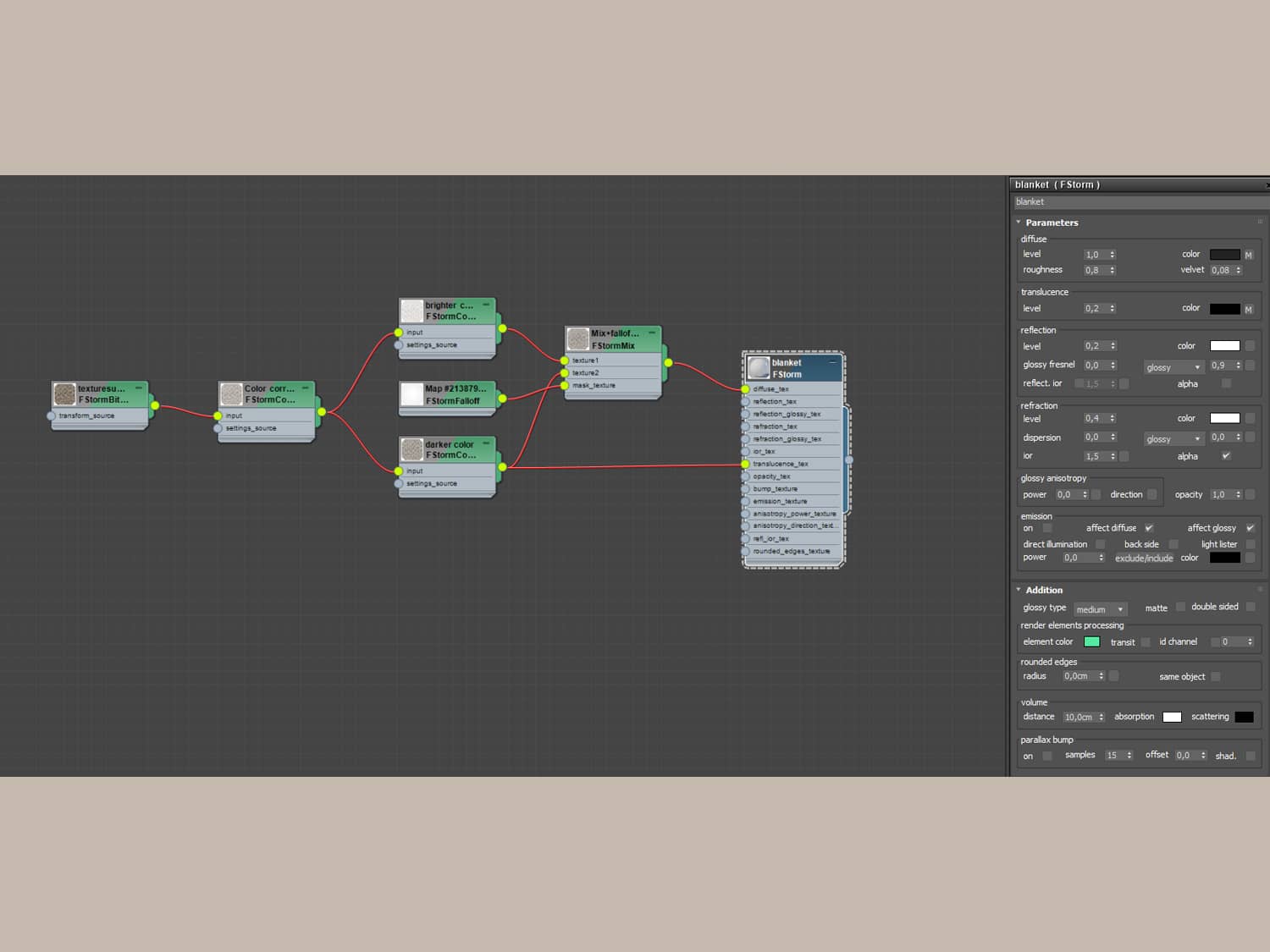The height and width of the screenshot is (952, 1270).
Task: Collapse the darker color node with minus icon
Action: coord(486,443)
